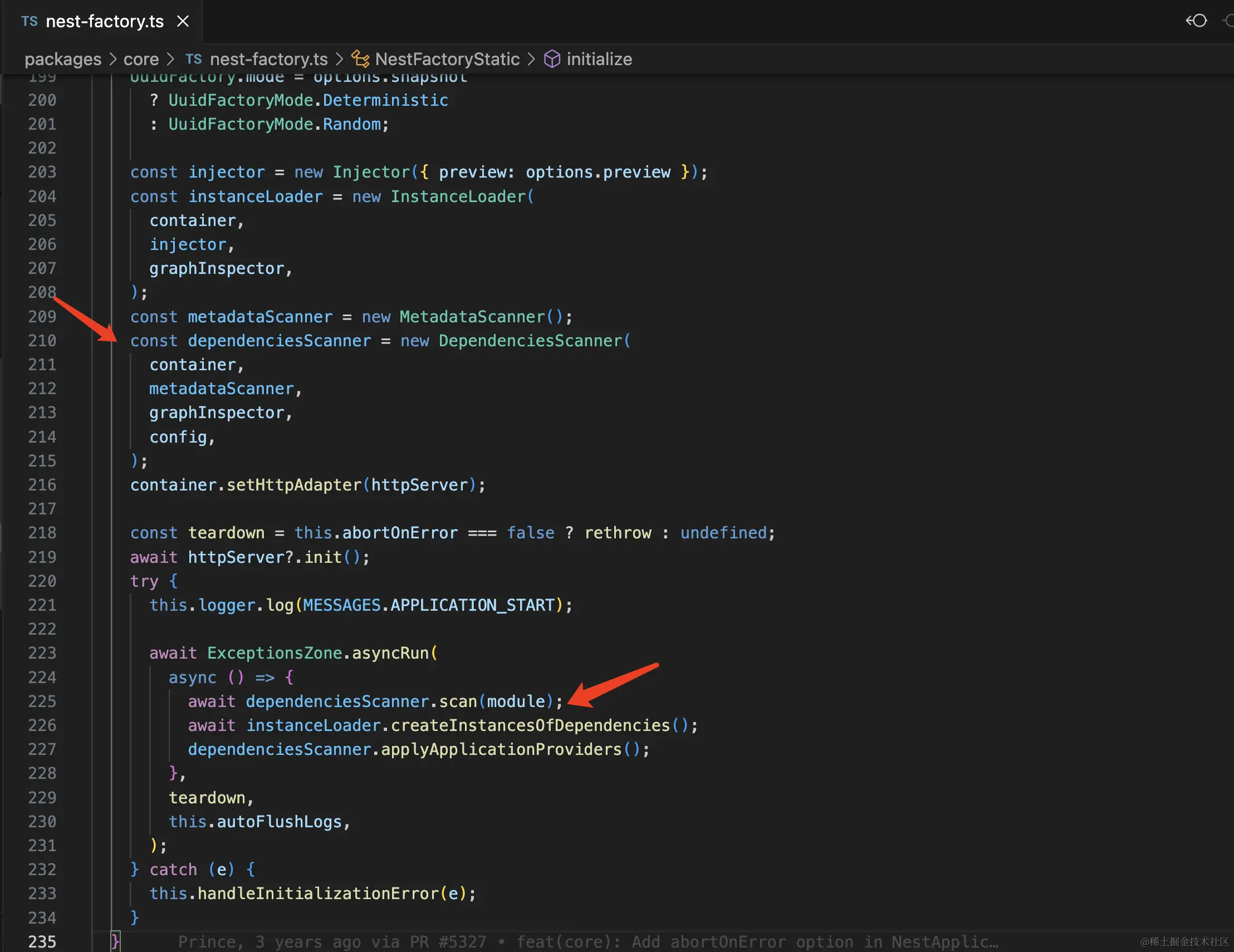1234x952 pixels.
Task: Click the chevron after packages breadcrumb
Action: coord(113,60)
